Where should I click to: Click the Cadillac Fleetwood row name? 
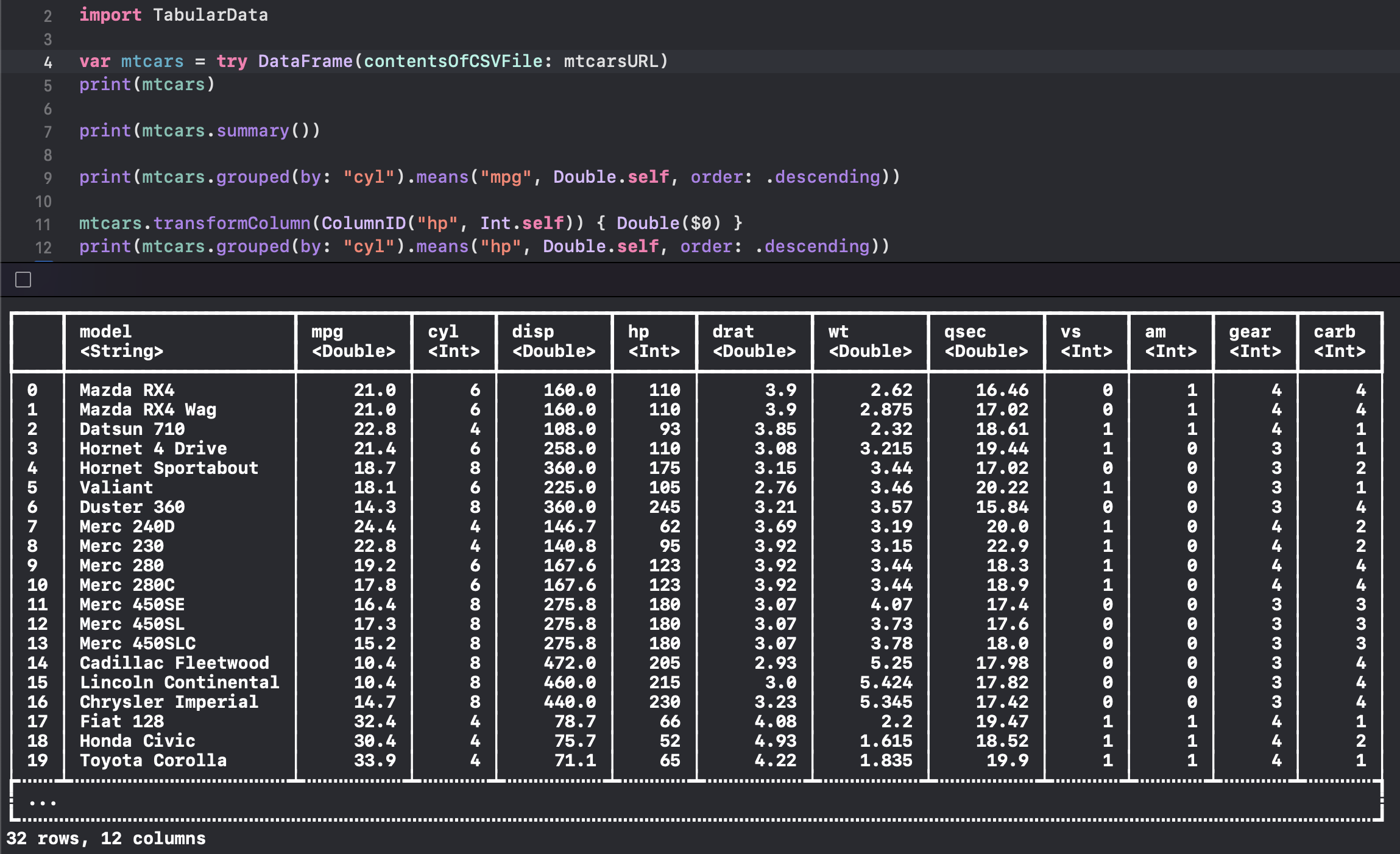[174, 663]
